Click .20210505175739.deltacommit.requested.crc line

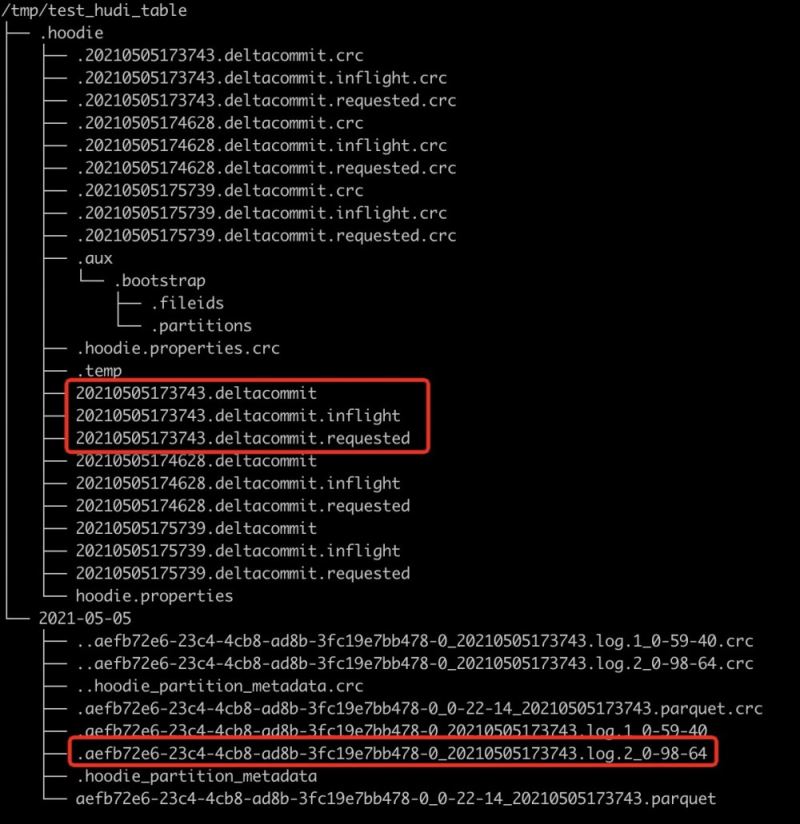click(266, 236)
